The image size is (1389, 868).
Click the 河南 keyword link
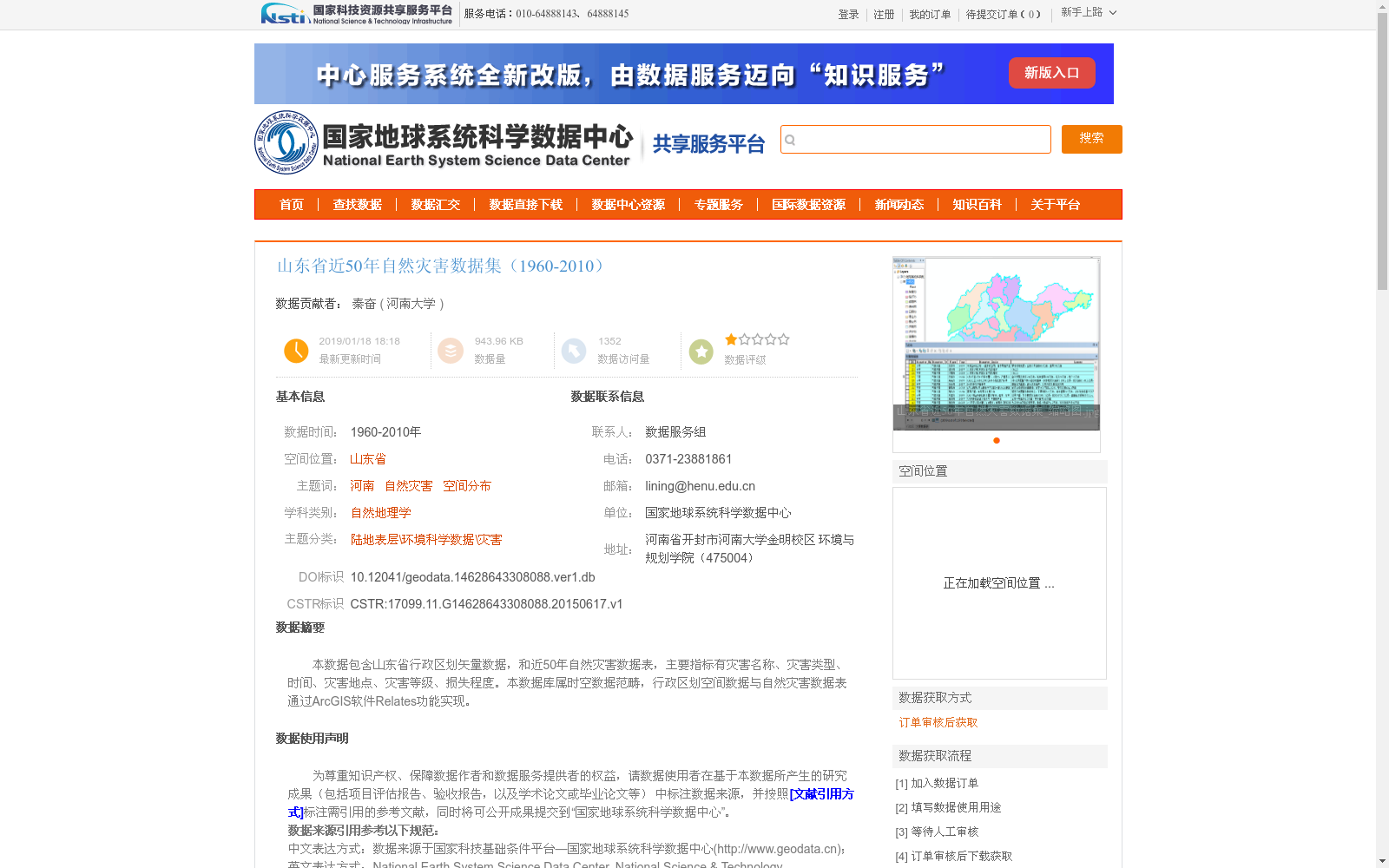pos(362,486)
